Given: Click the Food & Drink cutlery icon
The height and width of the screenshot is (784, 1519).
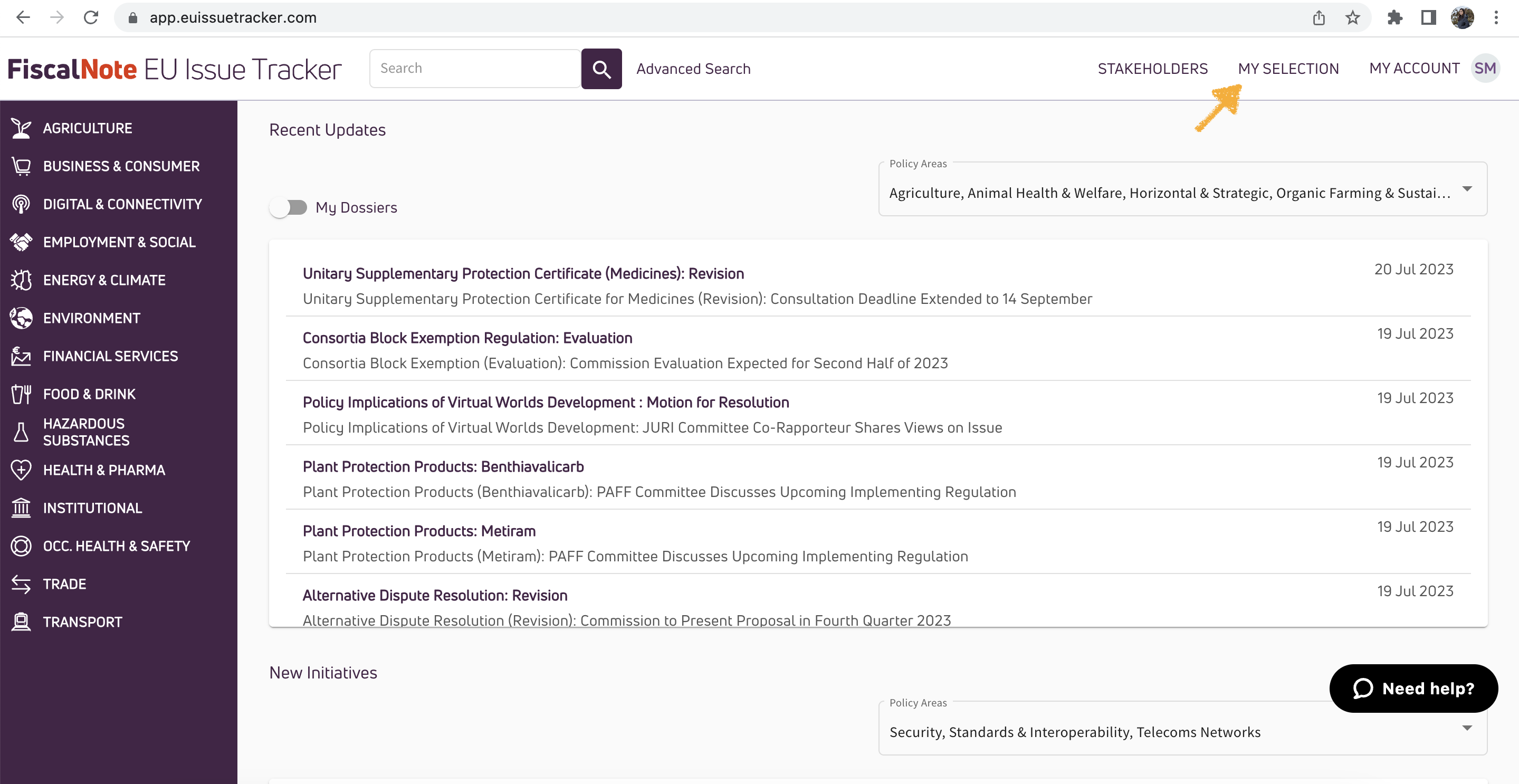Looking at the screenshot, I should (x=21, y=394).
